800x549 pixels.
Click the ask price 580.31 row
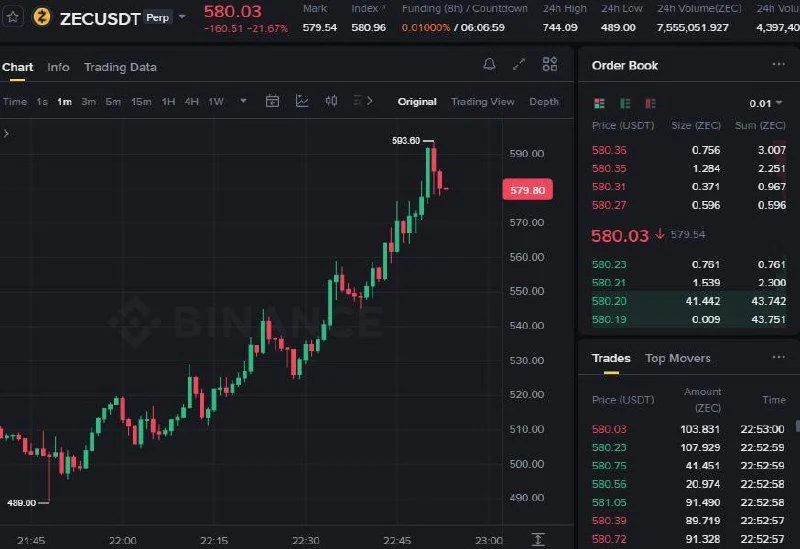[x=689, y=187]
